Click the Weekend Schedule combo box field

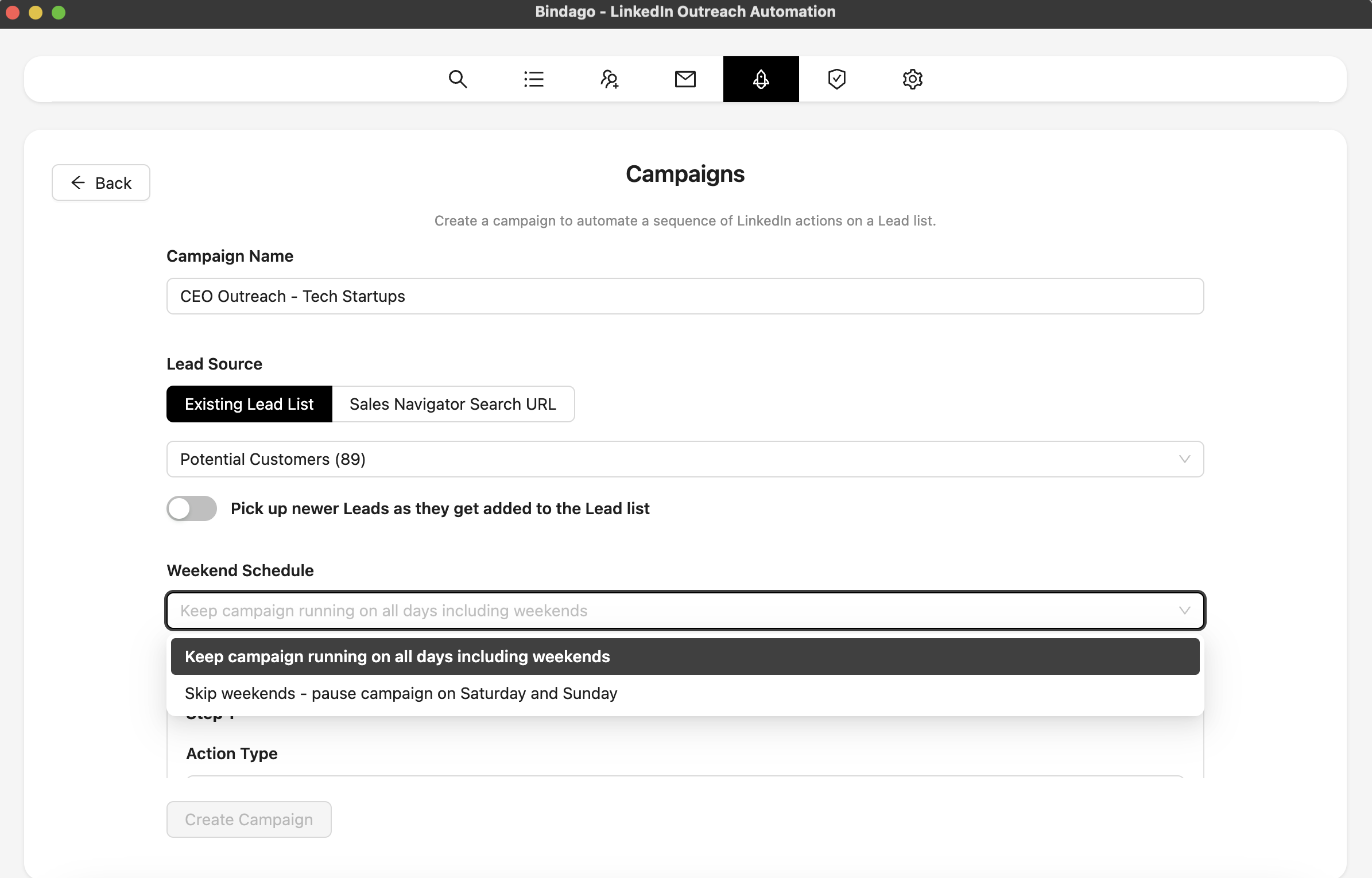click(x=660, y=611)
